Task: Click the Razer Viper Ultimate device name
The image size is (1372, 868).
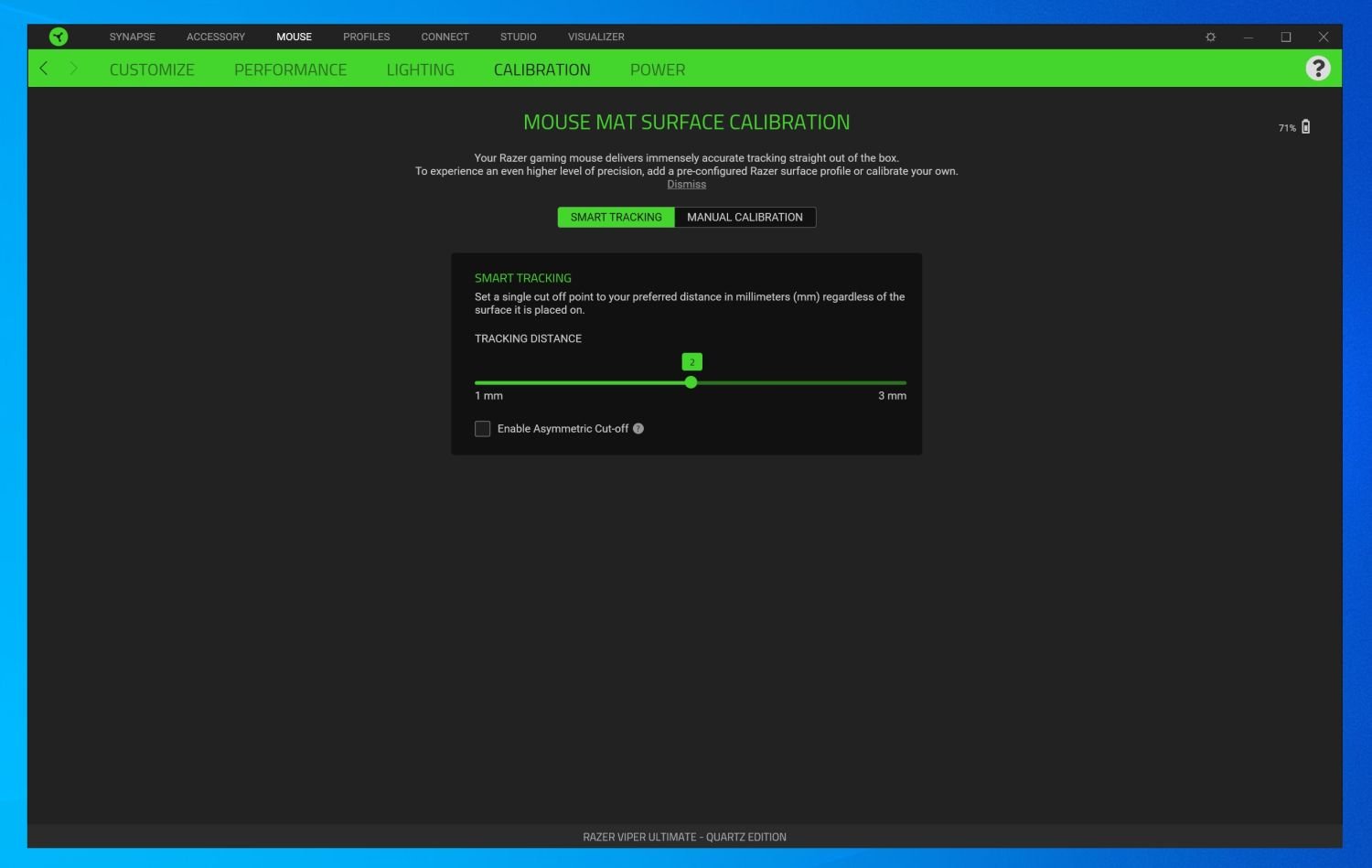Action: pos(685,837)
